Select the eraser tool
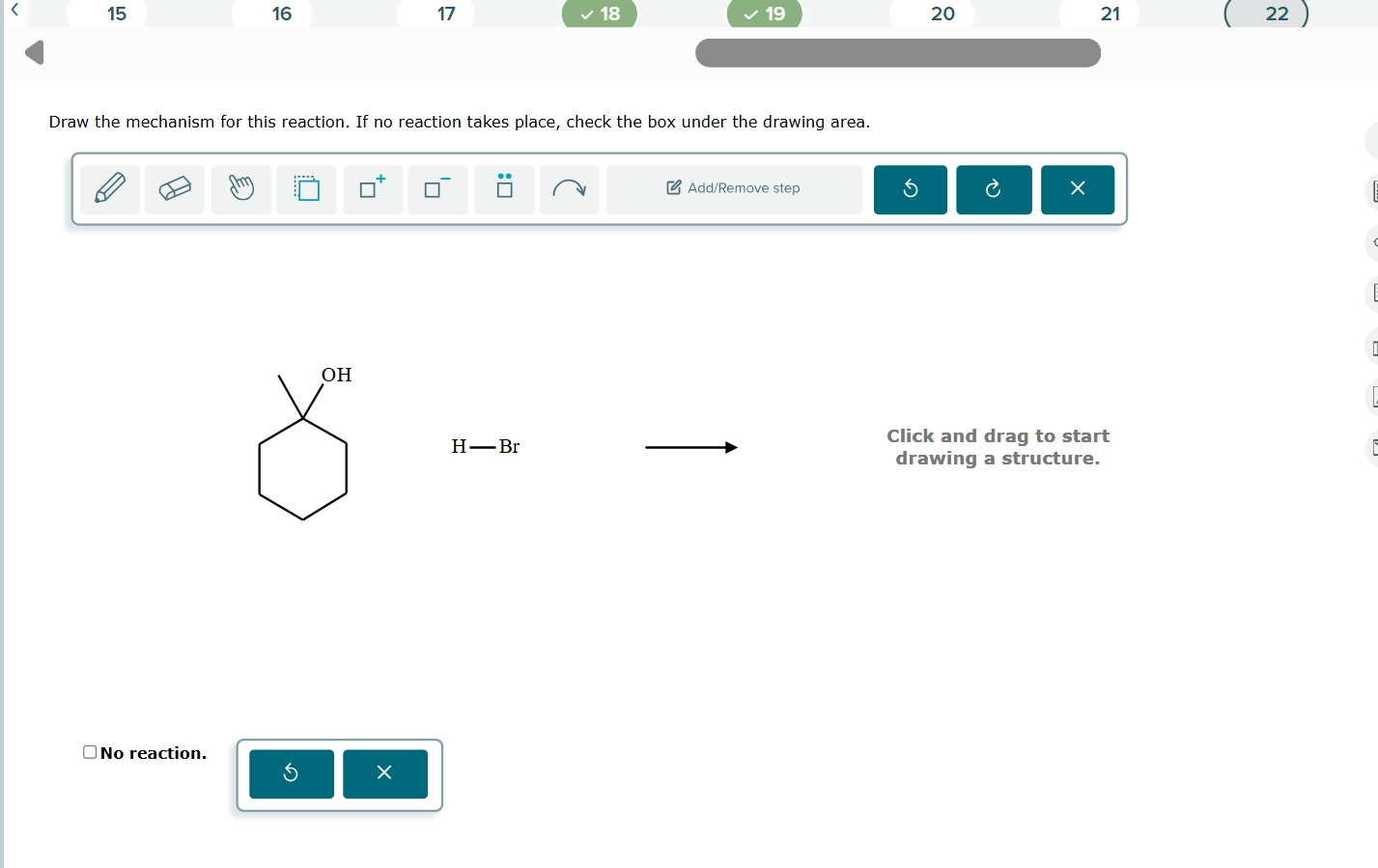 [175, 189]
